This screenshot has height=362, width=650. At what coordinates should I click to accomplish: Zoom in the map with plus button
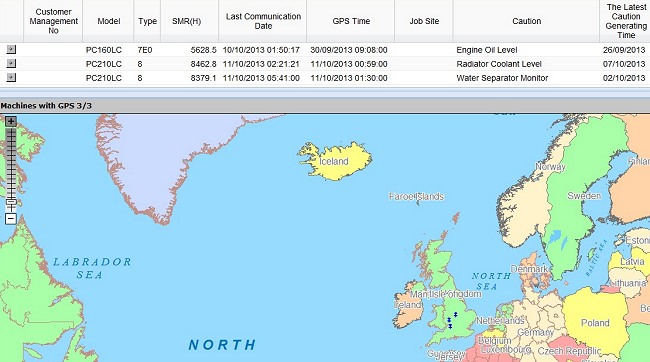point(11,121)
